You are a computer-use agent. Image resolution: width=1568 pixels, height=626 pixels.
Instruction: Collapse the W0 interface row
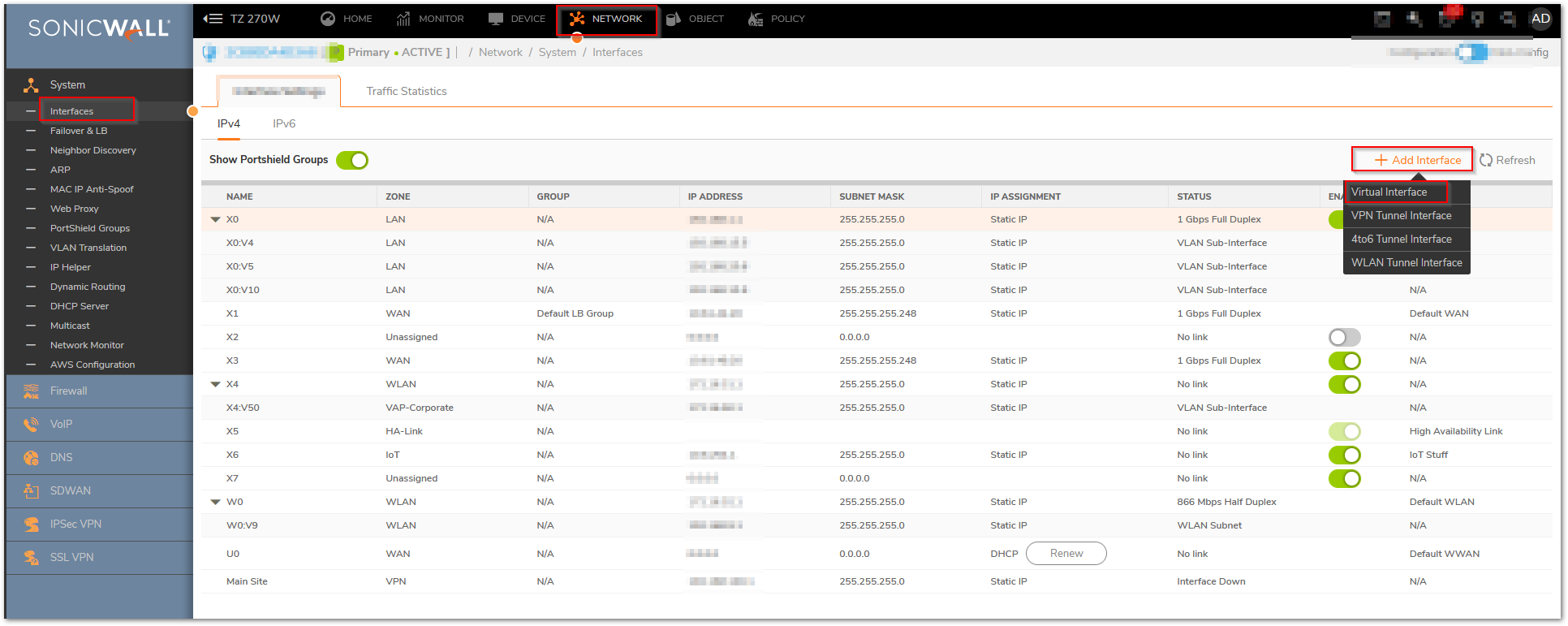(x=216, y=502)
